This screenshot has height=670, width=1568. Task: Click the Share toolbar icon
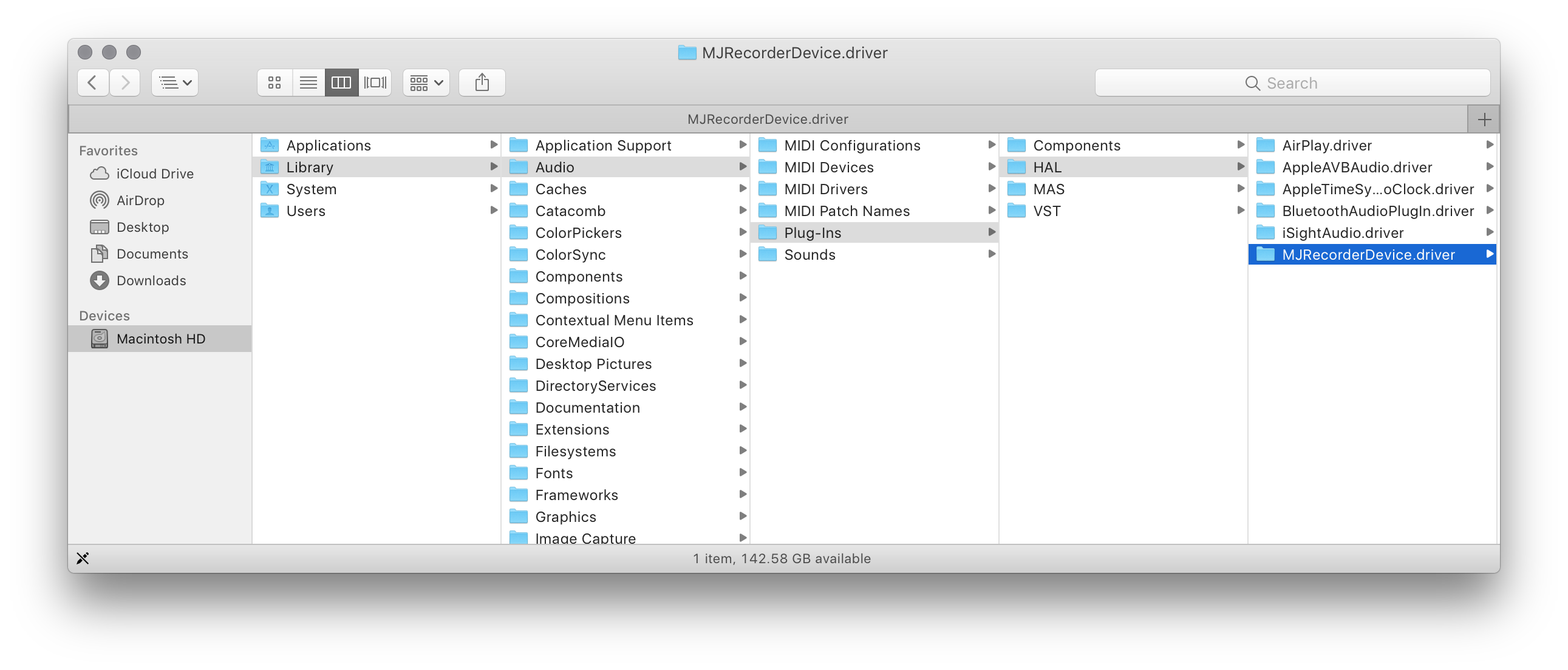(482, 83)
